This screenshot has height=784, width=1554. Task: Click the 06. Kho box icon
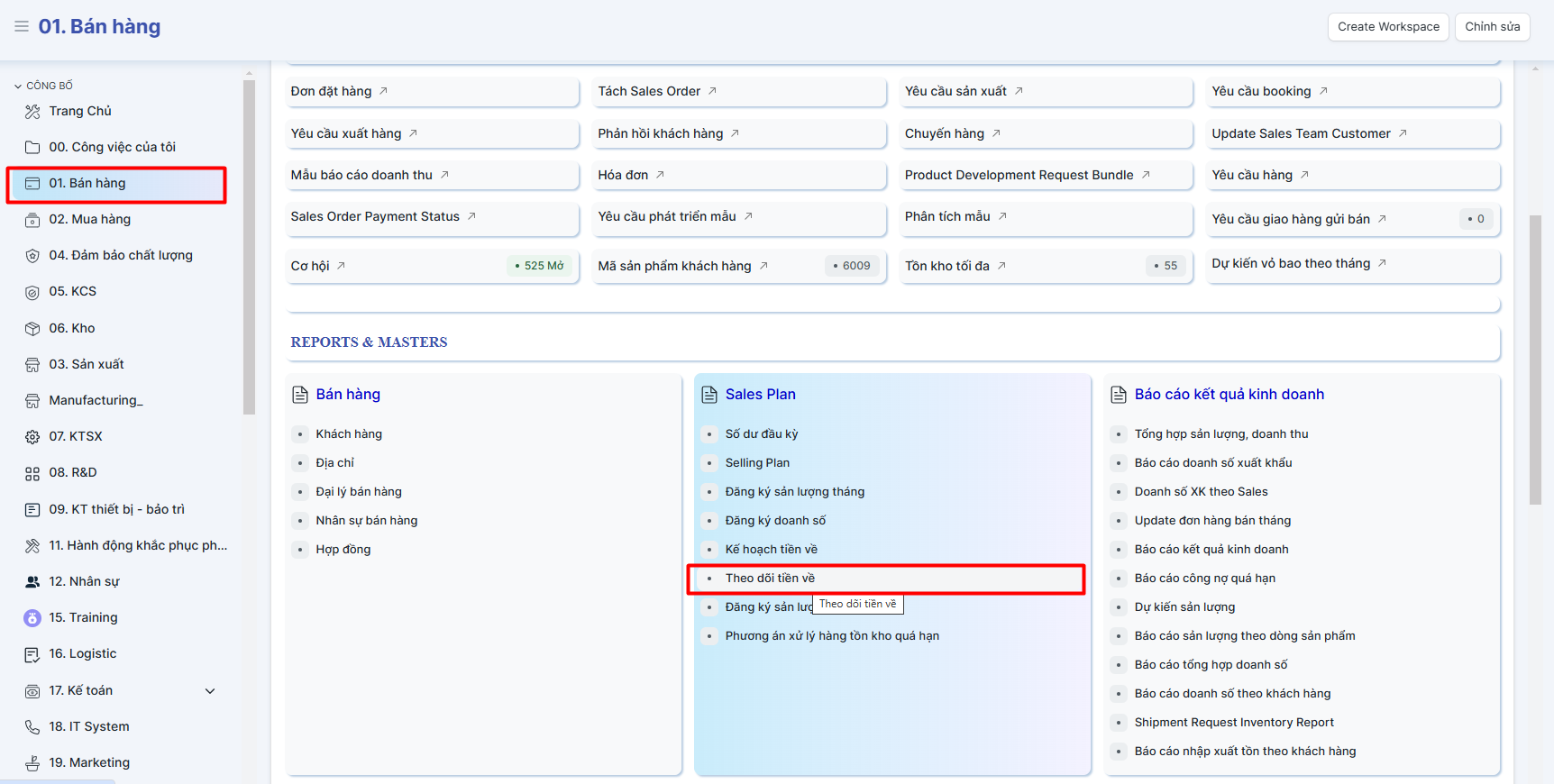32,329
